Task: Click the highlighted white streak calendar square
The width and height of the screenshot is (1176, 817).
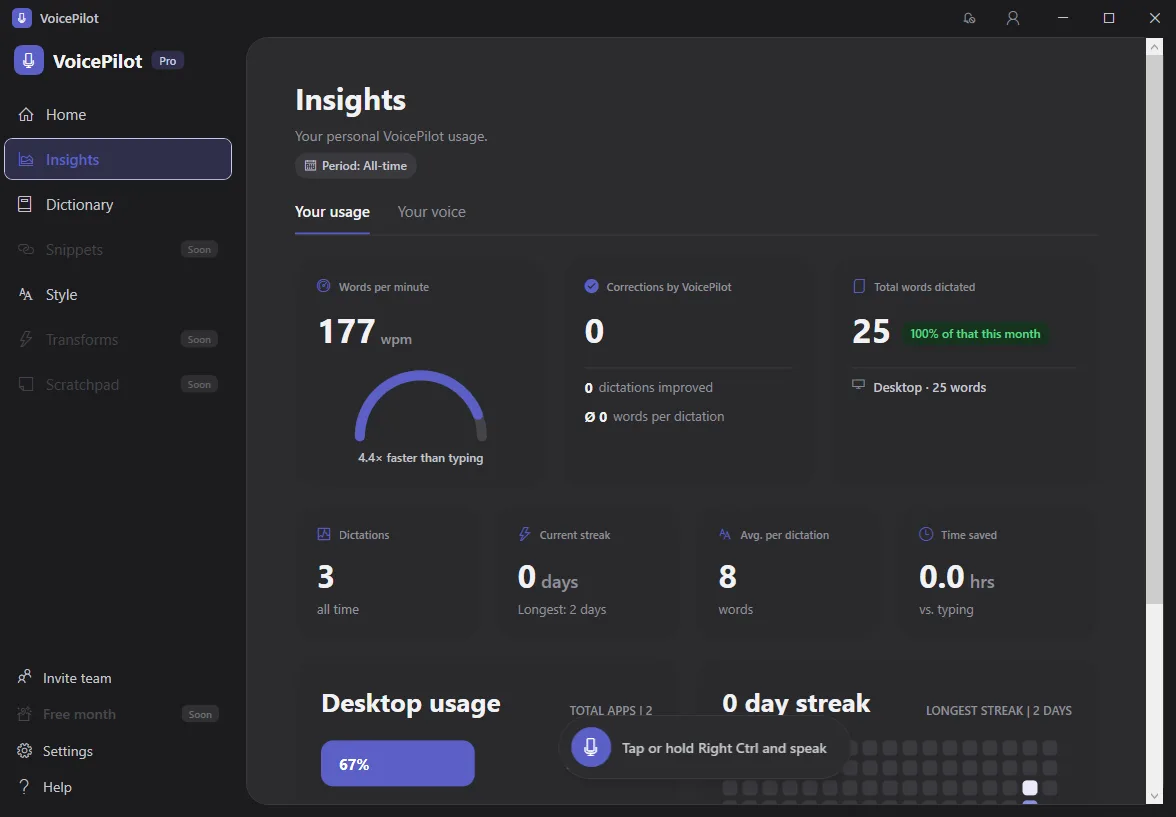Action: click(1030, 788)
